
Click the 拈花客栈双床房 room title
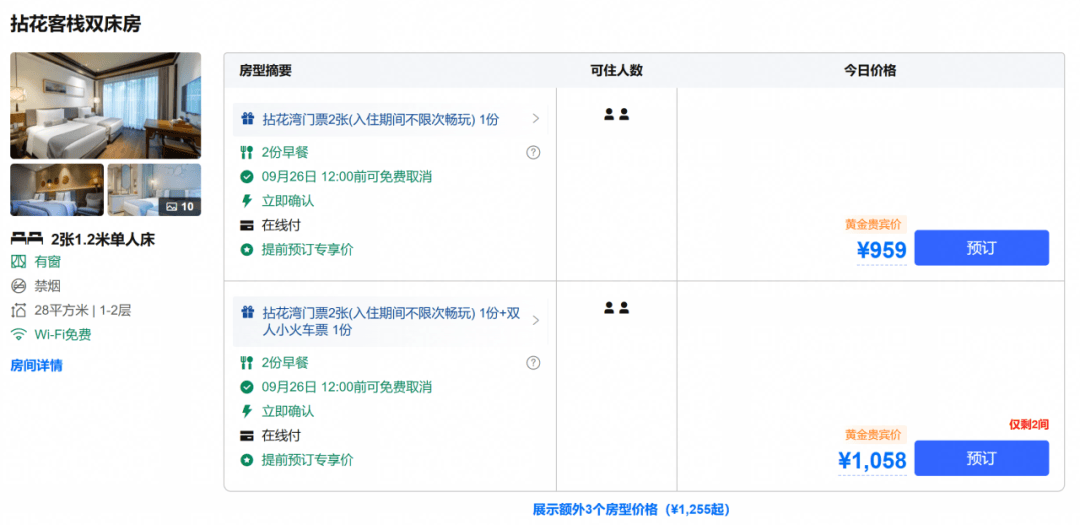[76, 24]
